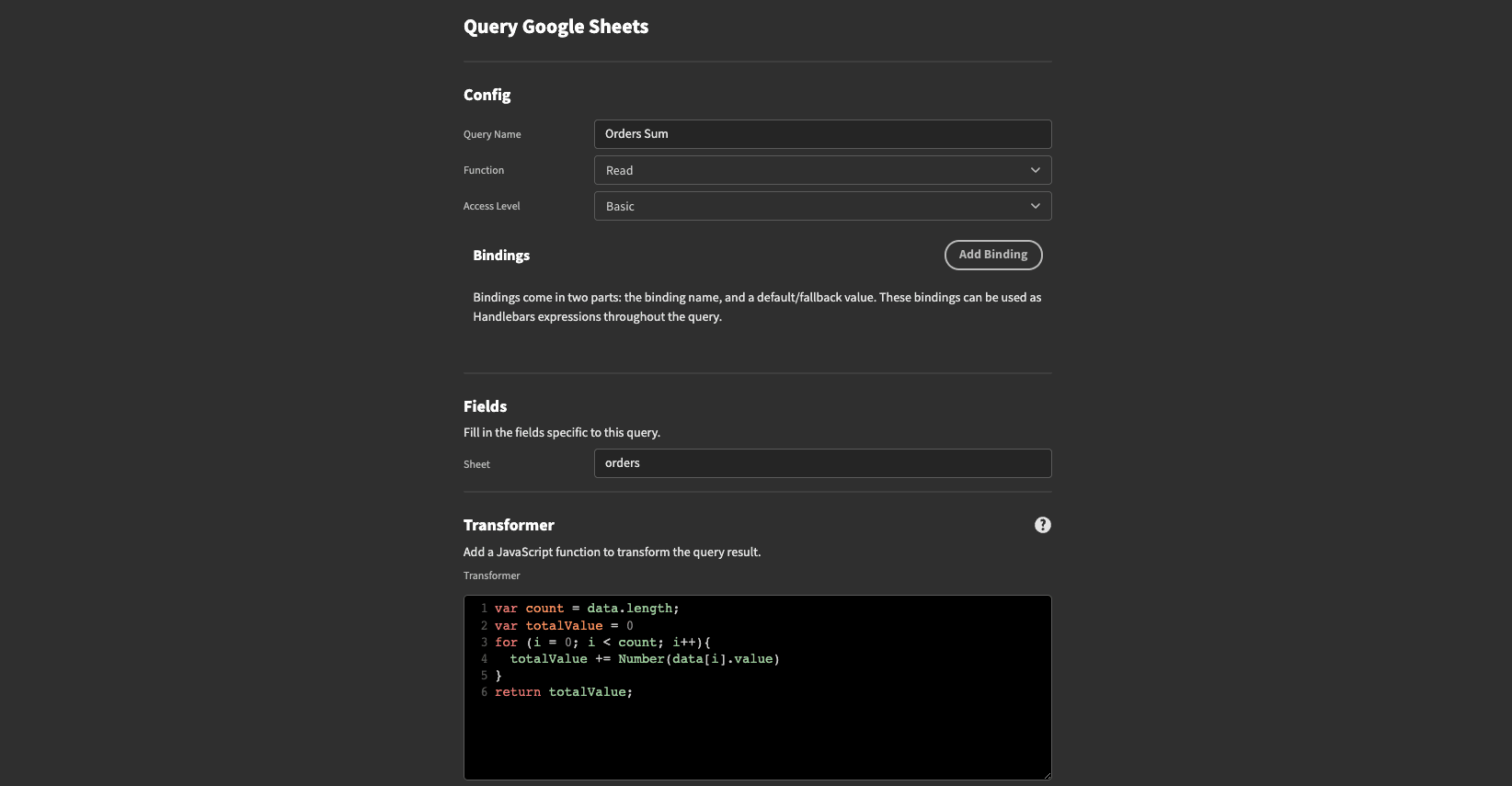Grab the Transformer editor resize handle
This screenshot has height=786, width=1512.
click(x=1046, y=774)
